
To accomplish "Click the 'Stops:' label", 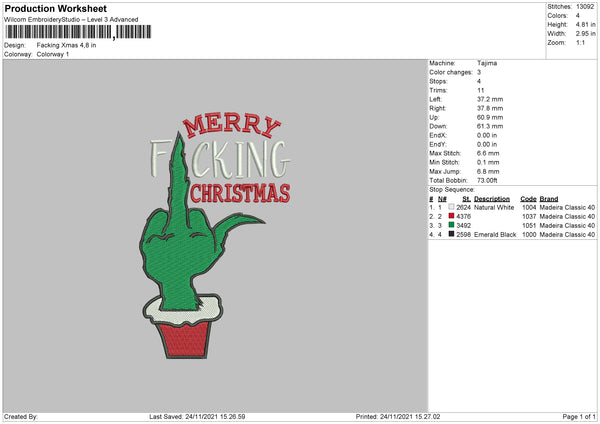I will (438, 82).
